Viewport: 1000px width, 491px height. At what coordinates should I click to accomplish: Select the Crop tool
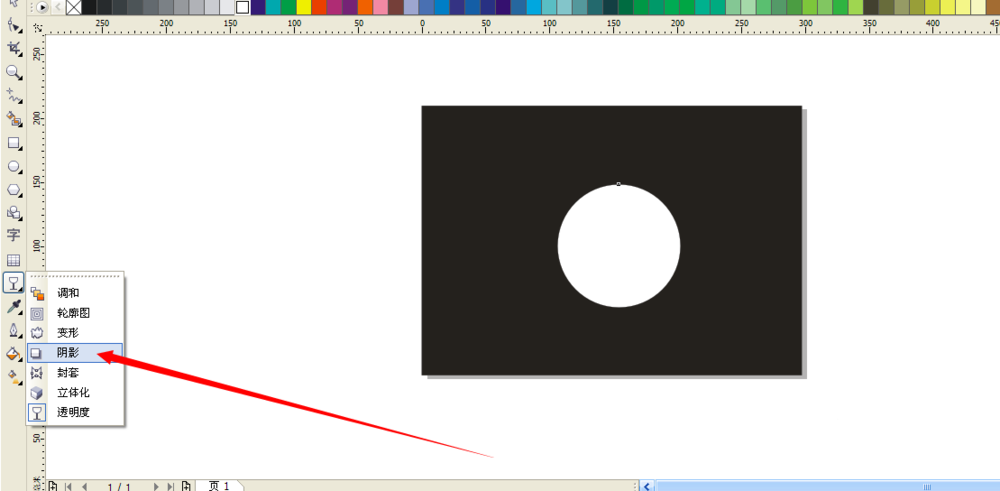pyautogui.click(x=13, y=49)
